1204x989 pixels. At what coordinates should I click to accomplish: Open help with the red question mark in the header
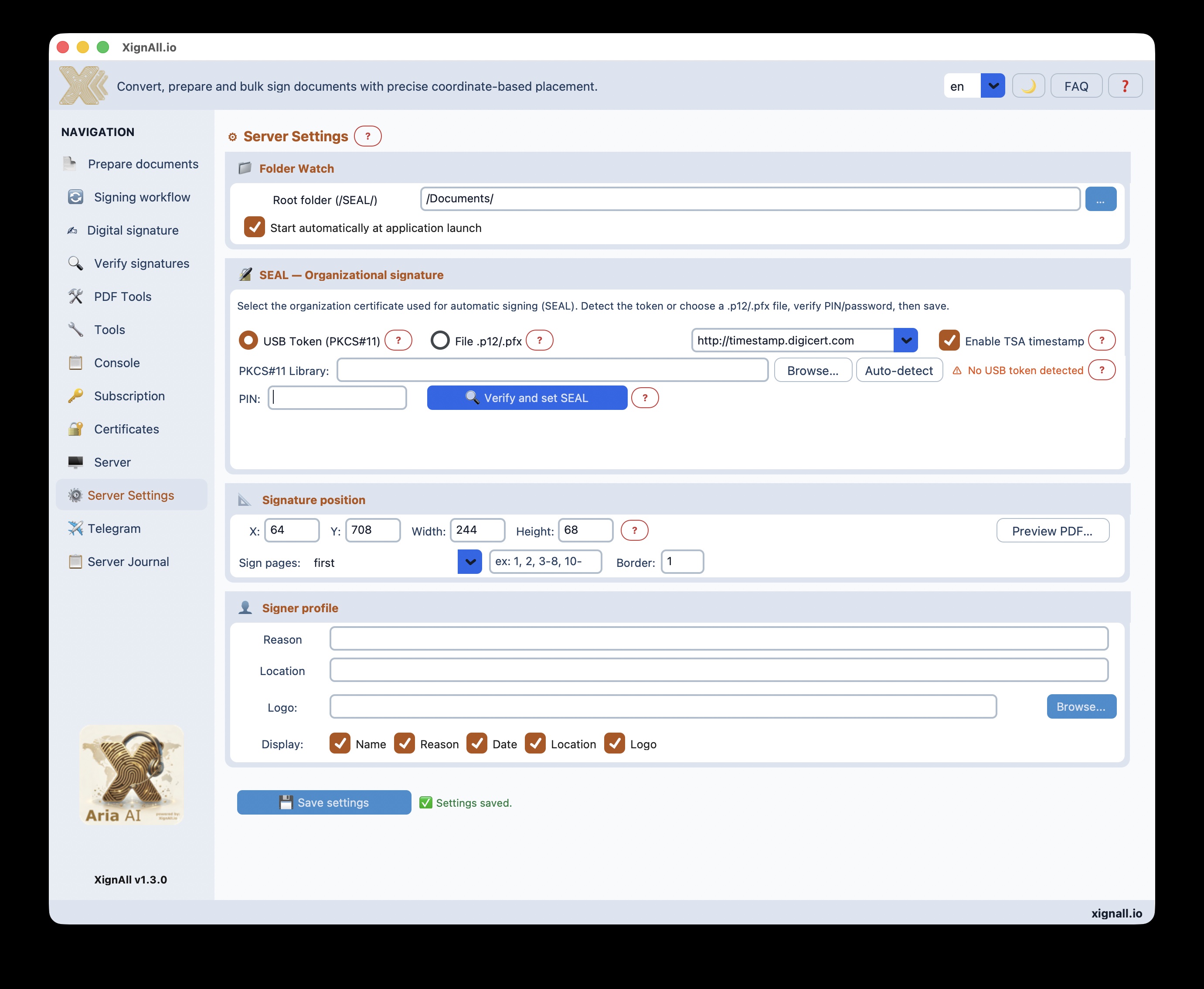pyautogui.click(x=1125, y=86)
